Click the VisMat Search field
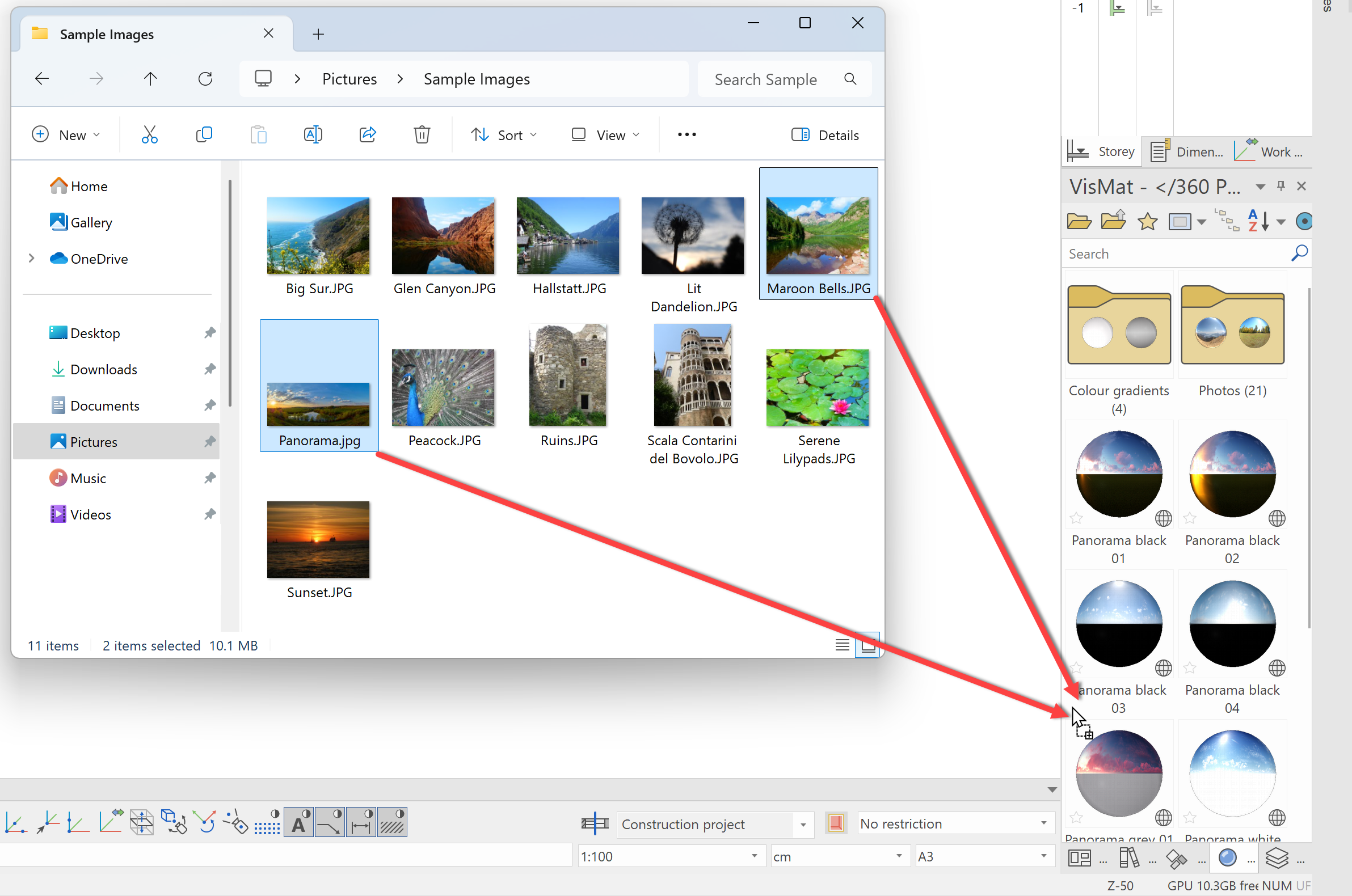The image size is (1352, 896). pyautogui.click(x=1172, y=253)
